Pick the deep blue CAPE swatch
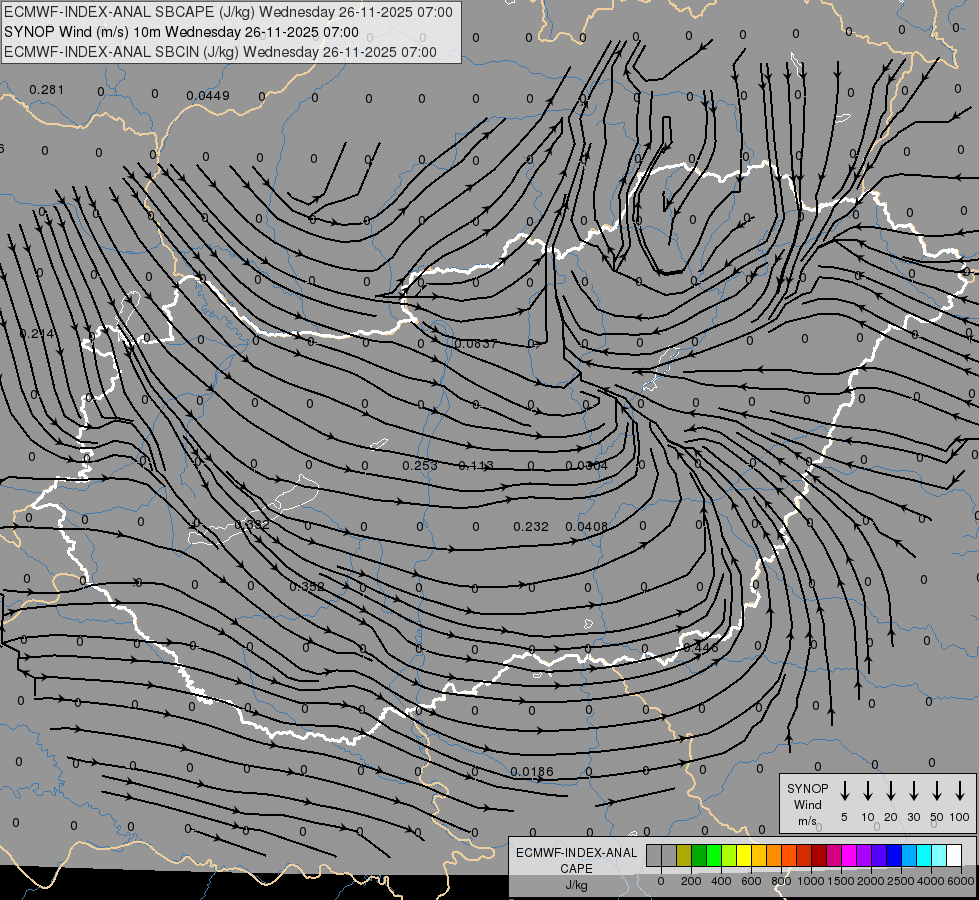This screenshot has height=900, width=979. click(x=893, y=856)
